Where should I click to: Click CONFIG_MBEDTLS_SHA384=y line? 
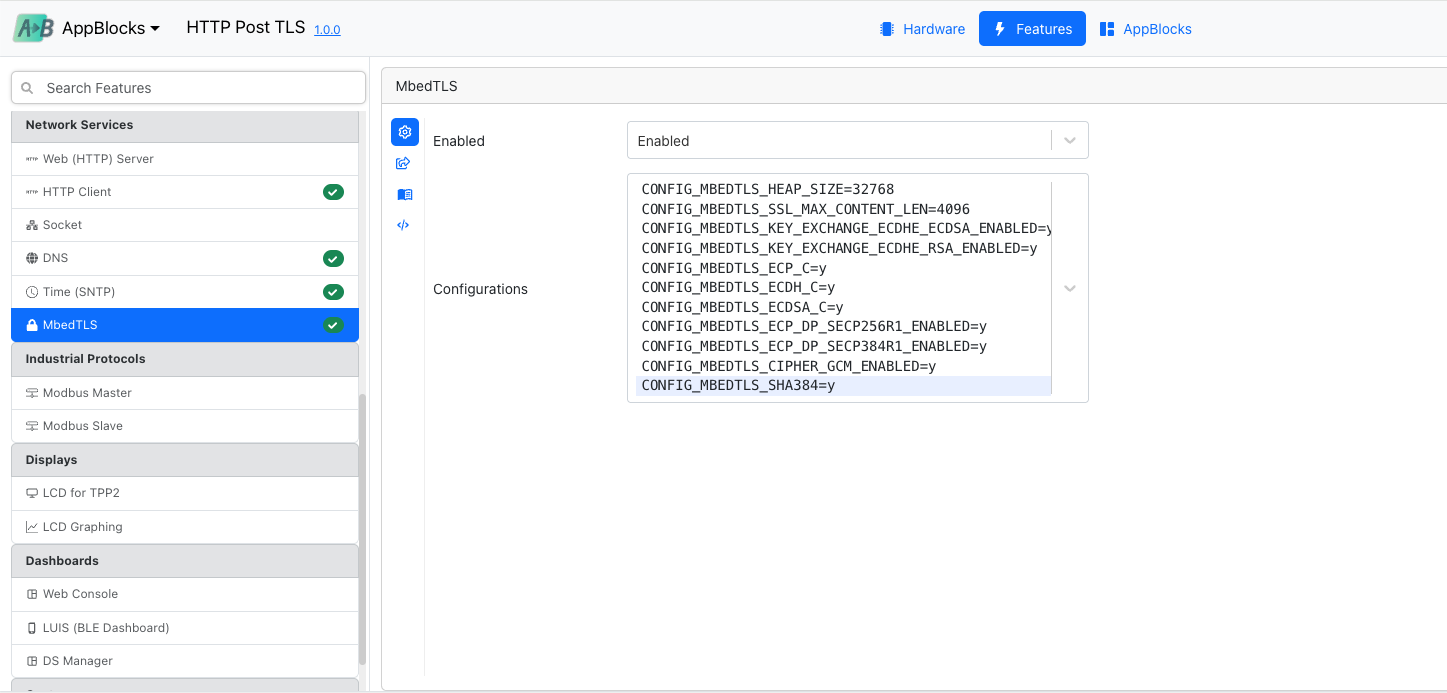[843, 385]
